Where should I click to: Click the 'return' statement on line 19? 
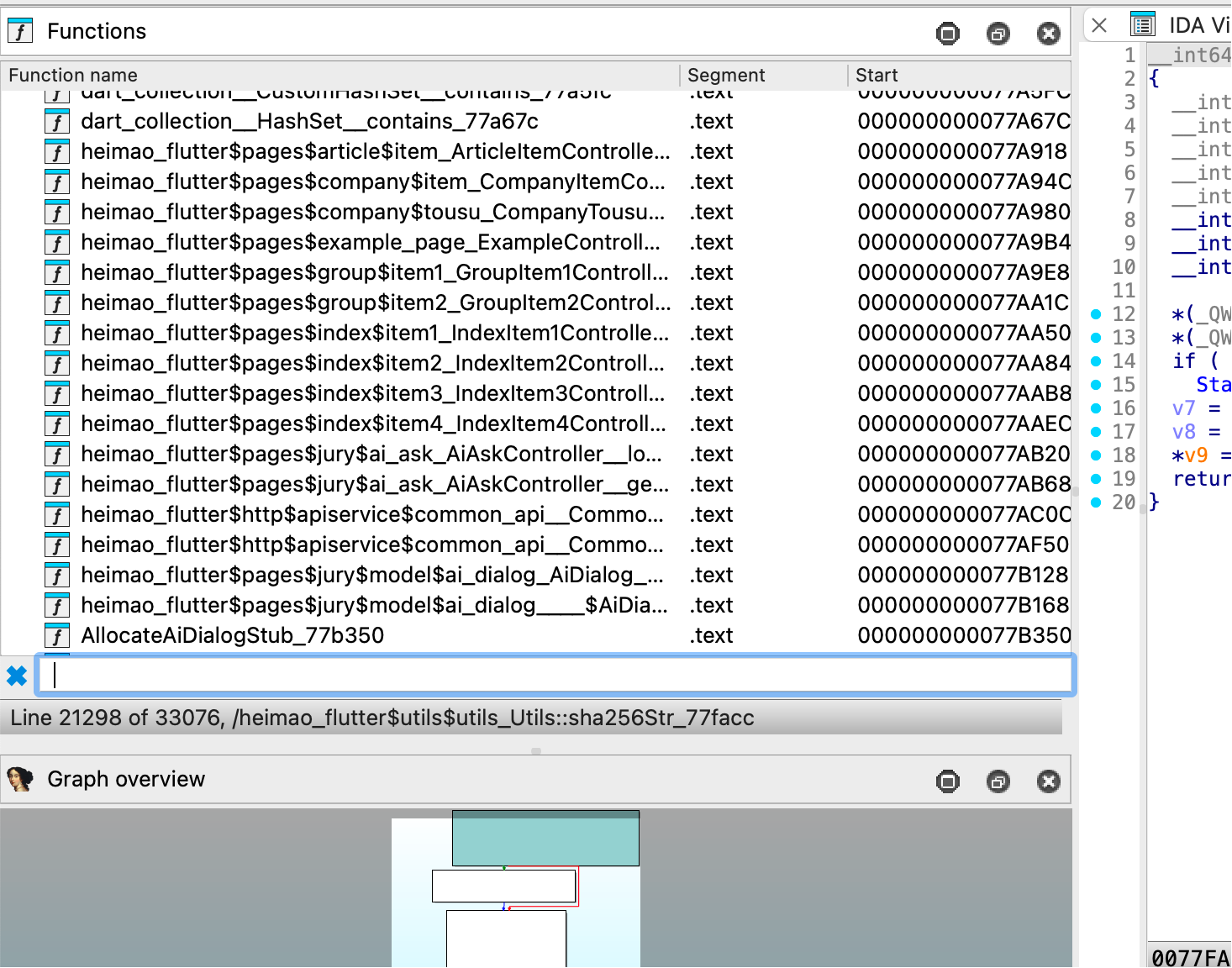tap(1202, 479)
